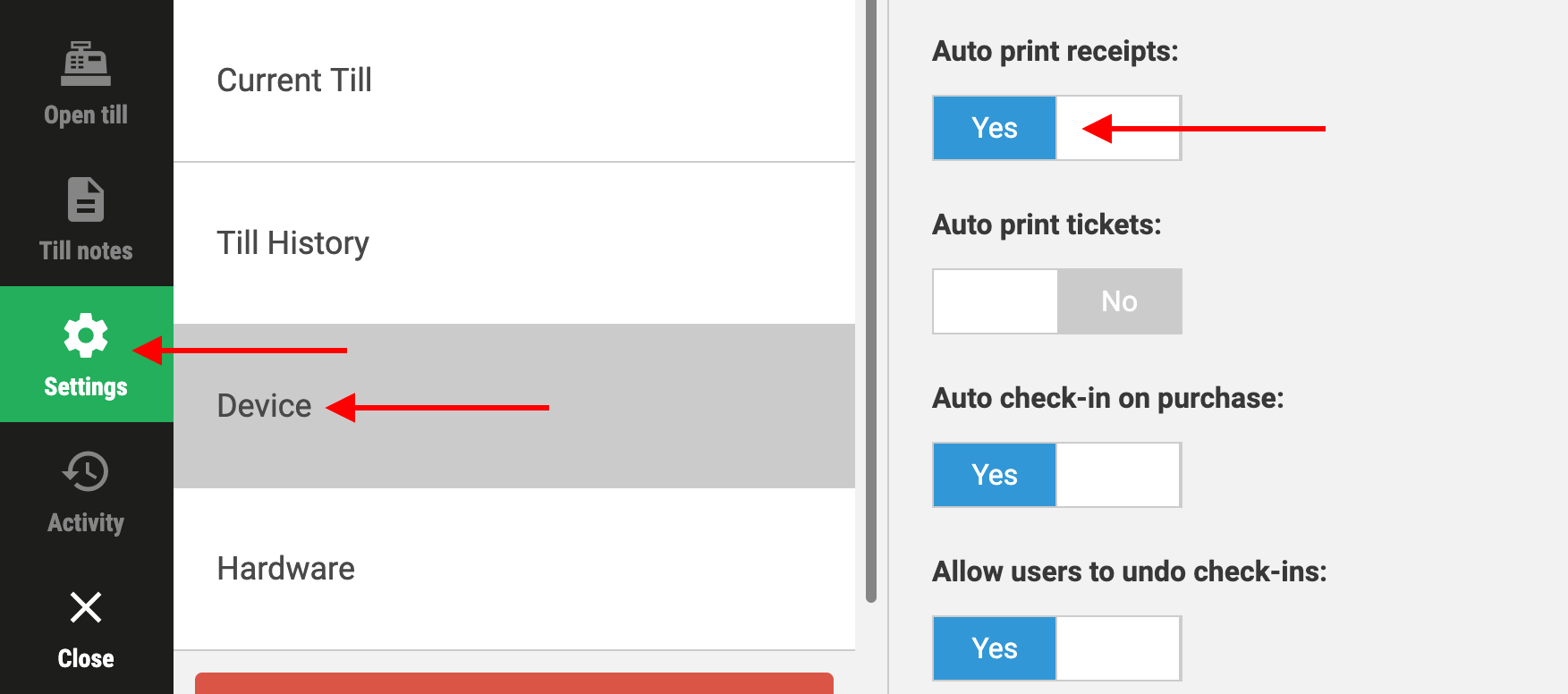1568x694 pixels.
Task: Toggle Auto check-in on purchase switch
Action: pos(1057,475)
